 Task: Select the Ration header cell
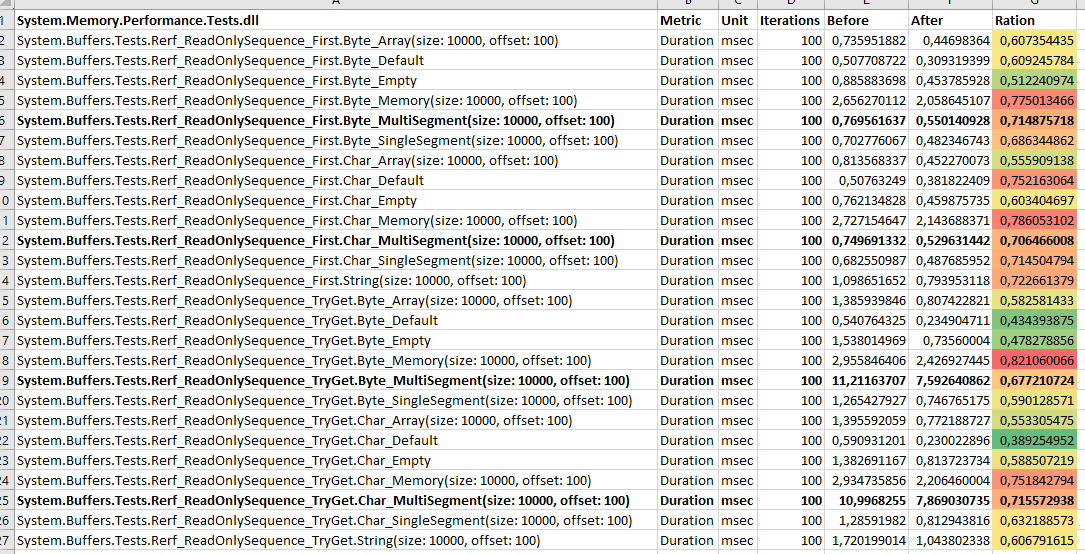[x=1035, y=20]
